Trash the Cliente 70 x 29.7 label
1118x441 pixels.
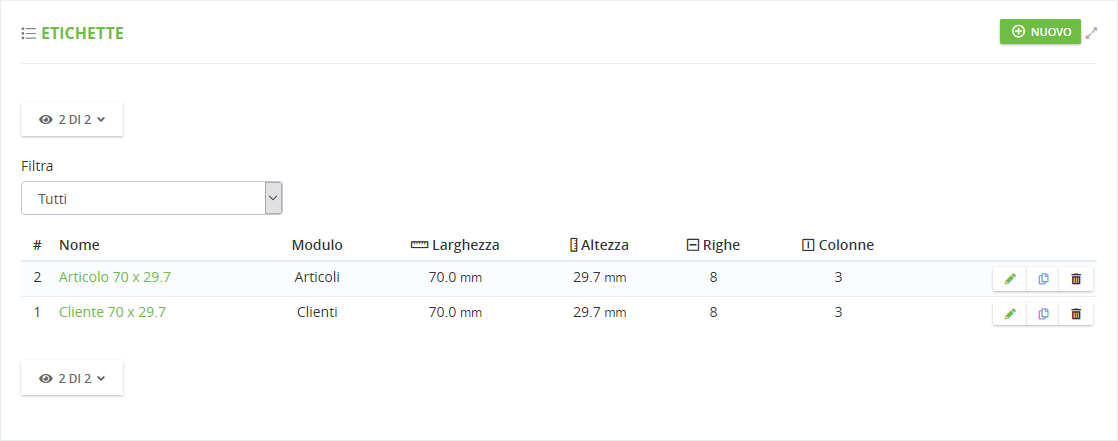pyautogui.click(x=1076, y=314)
